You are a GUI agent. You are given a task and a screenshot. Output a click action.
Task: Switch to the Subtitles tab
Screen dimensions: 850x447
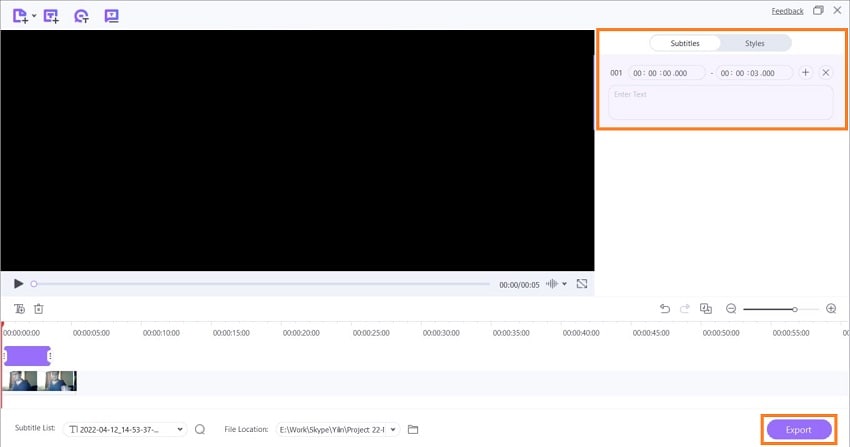click(685, 43)
